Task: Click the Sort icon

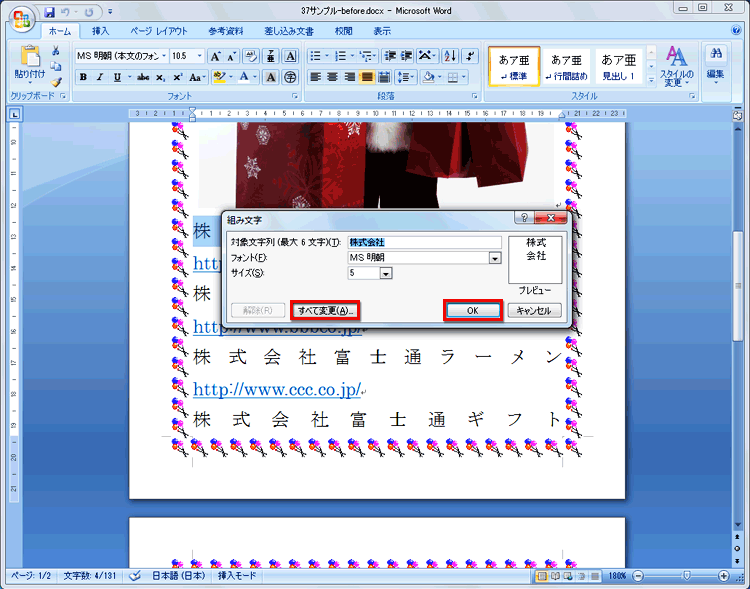Action: [x=450, y=56]
